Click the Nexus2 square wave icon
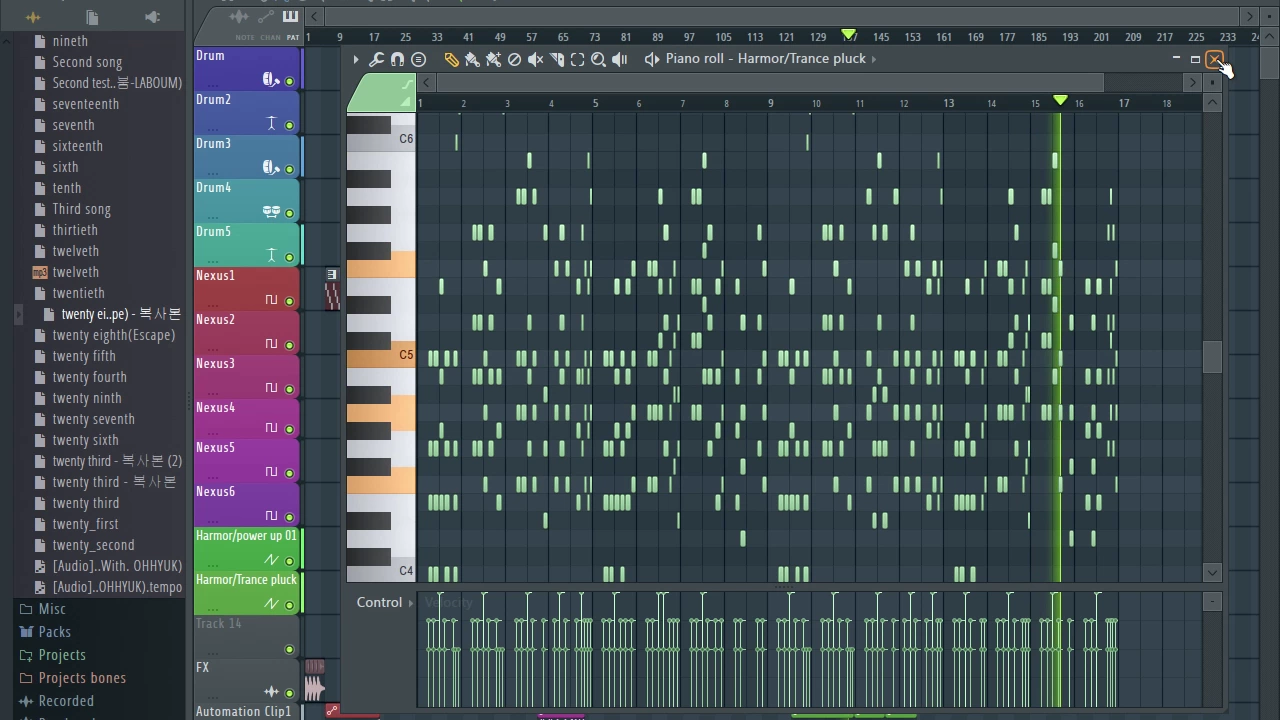Viewport: 1280px width, 720px height. [271, 344]
